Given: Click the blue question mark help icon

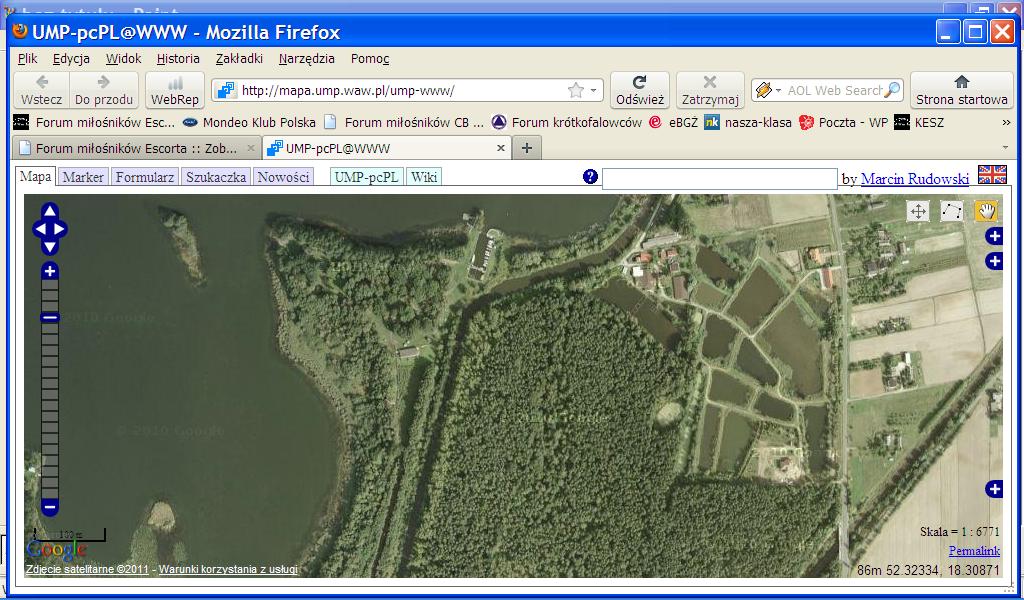Looking at the screenshot, I should click(x=590, y=177).
